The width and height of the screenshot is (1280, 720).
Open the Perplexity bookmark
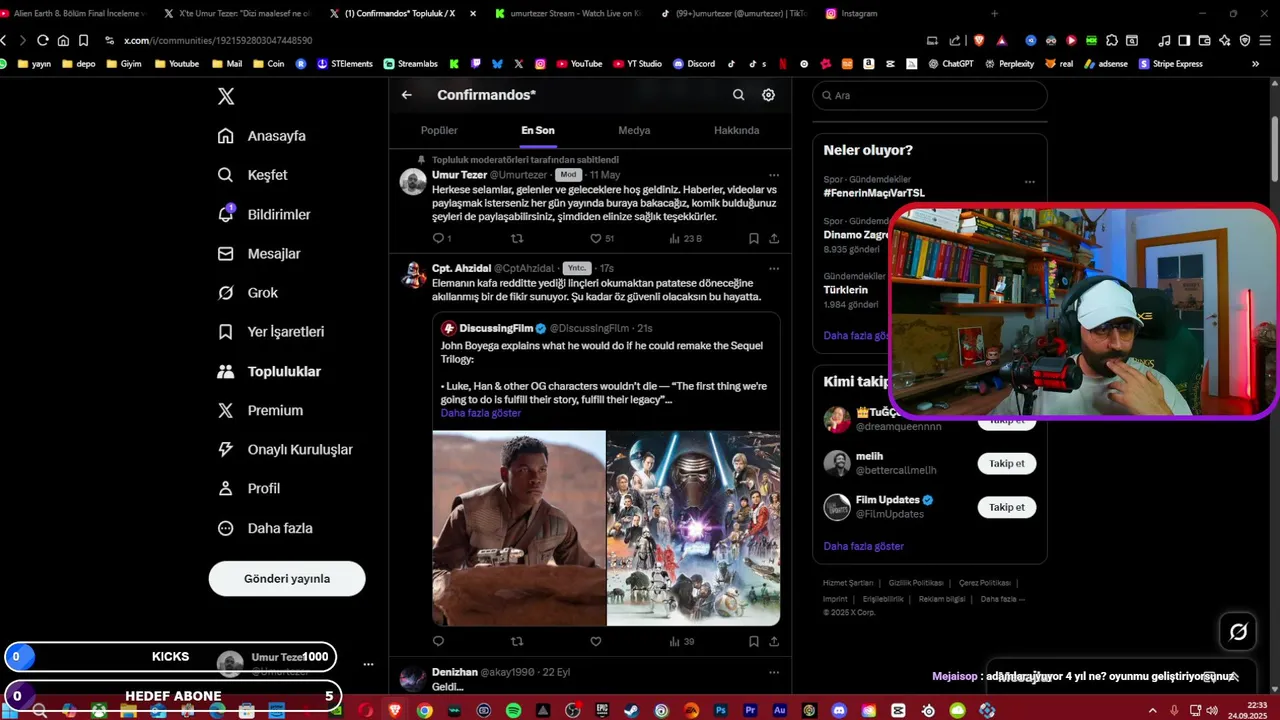(1009, 64)
